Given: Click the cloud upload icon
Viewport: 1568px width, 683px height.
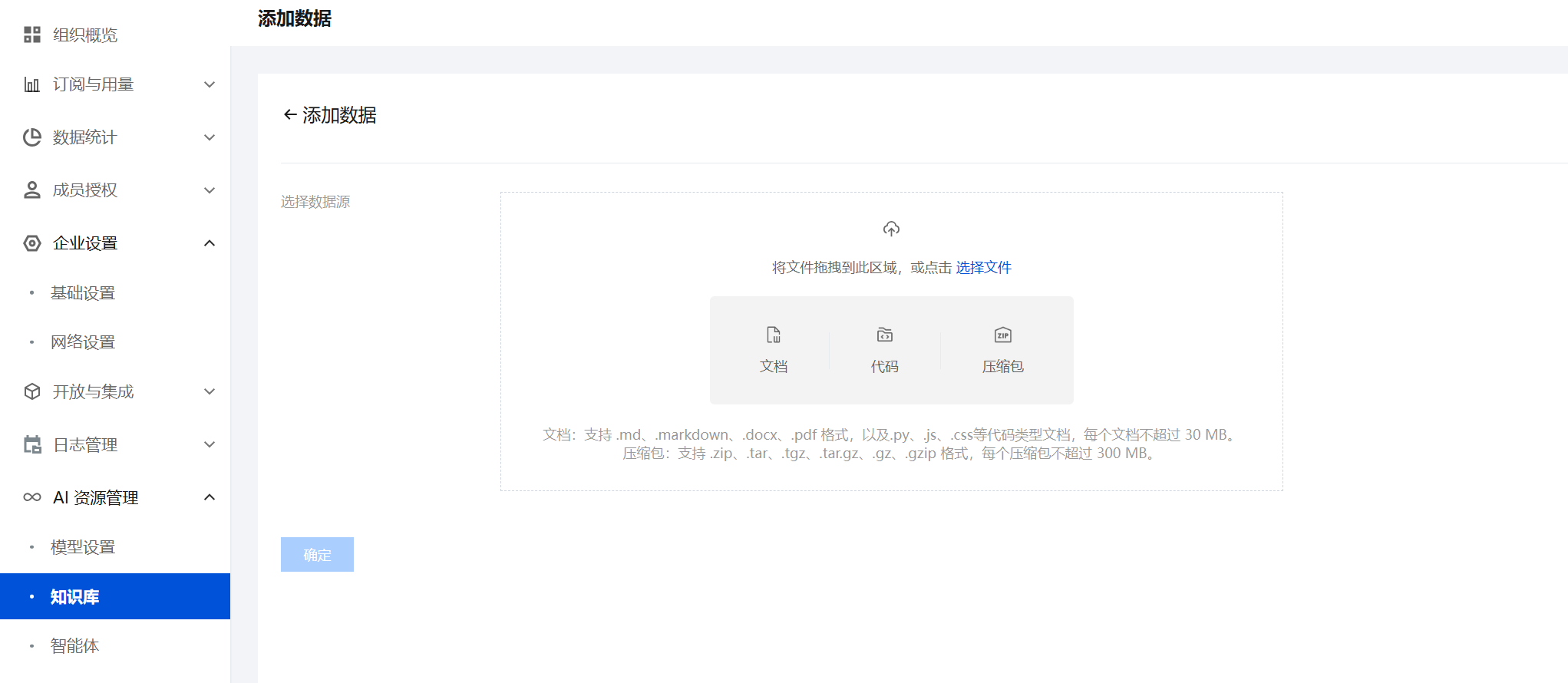Looking at the screenshot, I should click(x=891, y=229).
